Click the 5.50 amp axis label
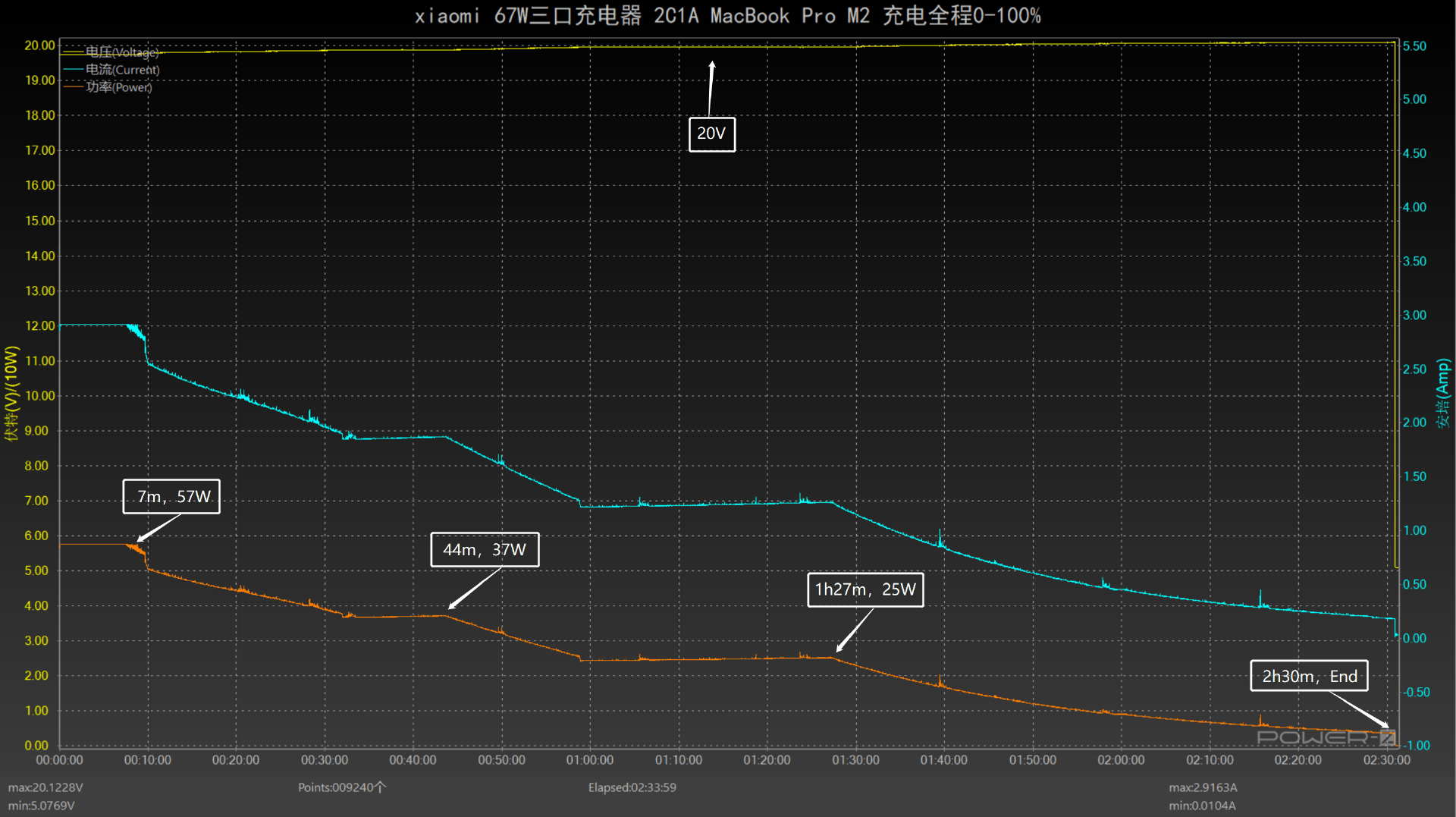 tap(1414, 46)
